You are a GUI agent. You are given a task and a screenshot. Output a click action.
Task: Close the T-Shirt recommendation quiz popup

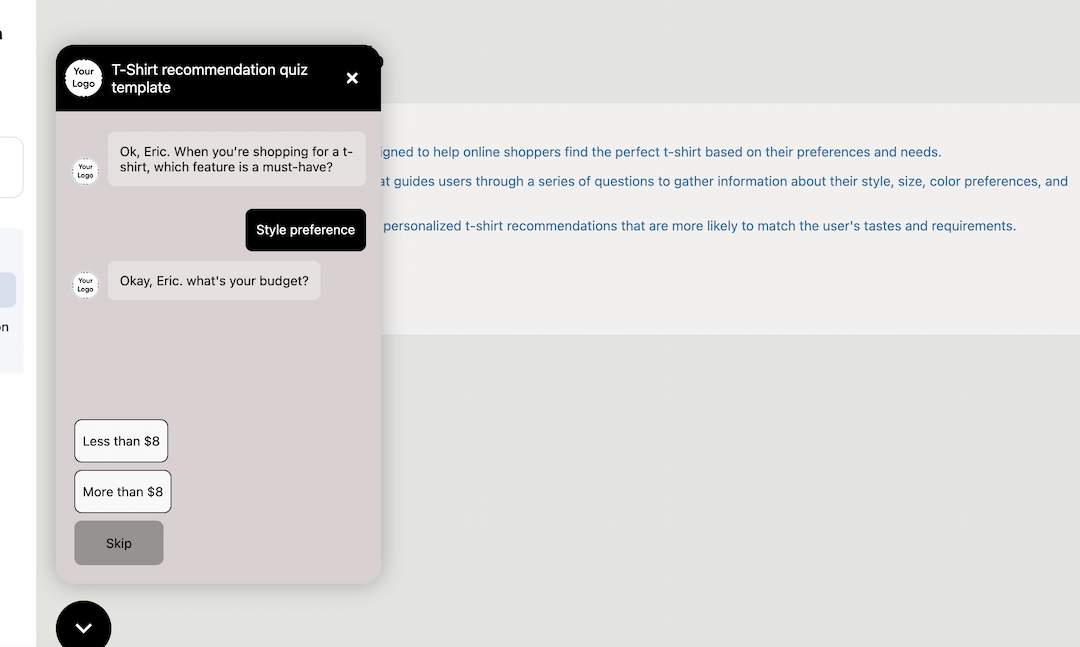point(352,78)
